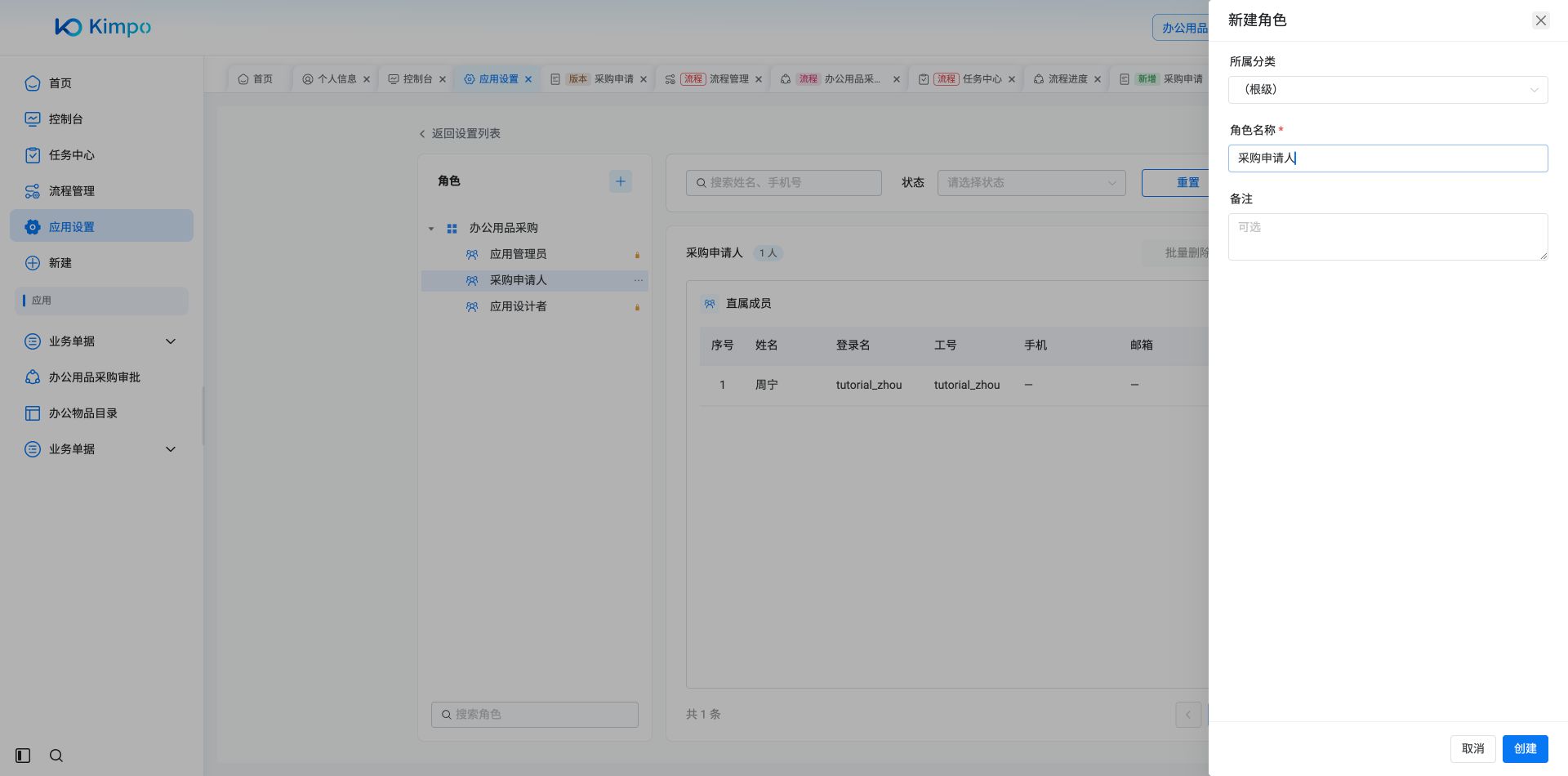Click the 备注 textarea
Viewport: 1568px width, 776px height.
(1388, 237)
